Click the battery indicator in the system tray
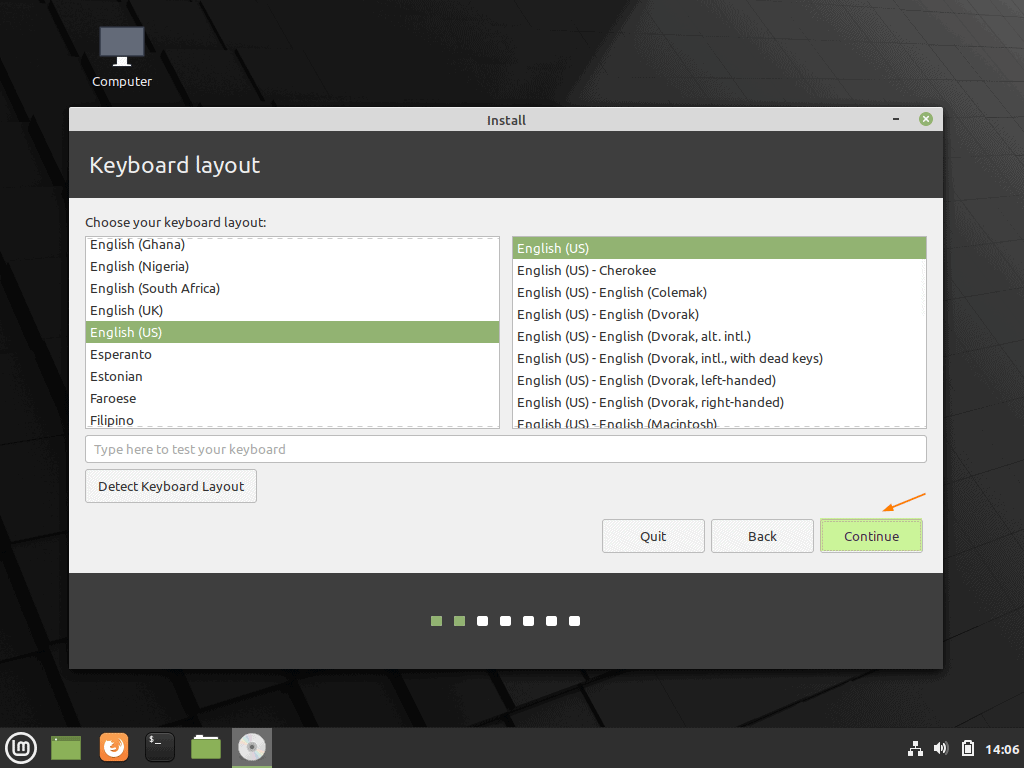This screenshot has height=768, width=1024. click(967, 748)
